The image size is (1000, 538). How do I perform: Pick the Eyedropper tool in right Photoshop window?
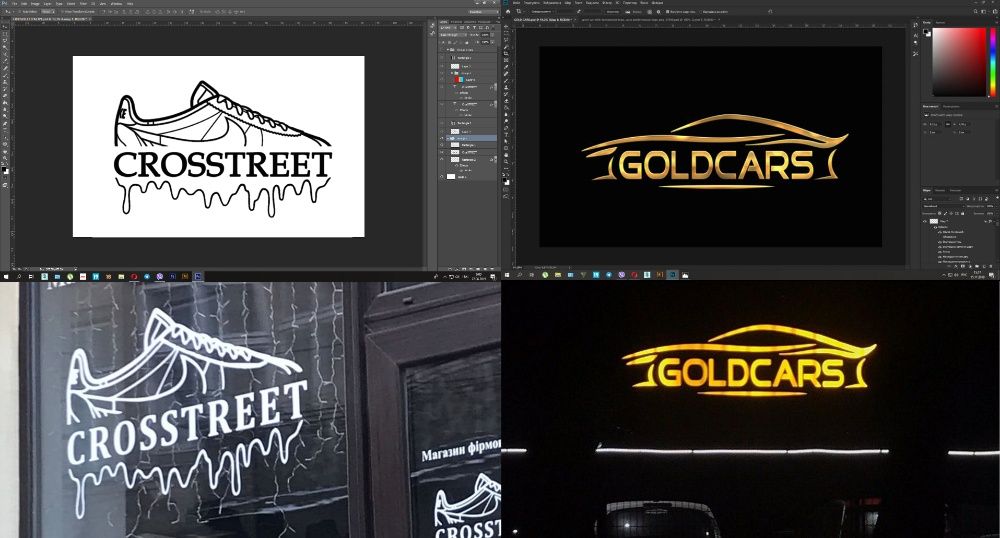click(506, 67)
